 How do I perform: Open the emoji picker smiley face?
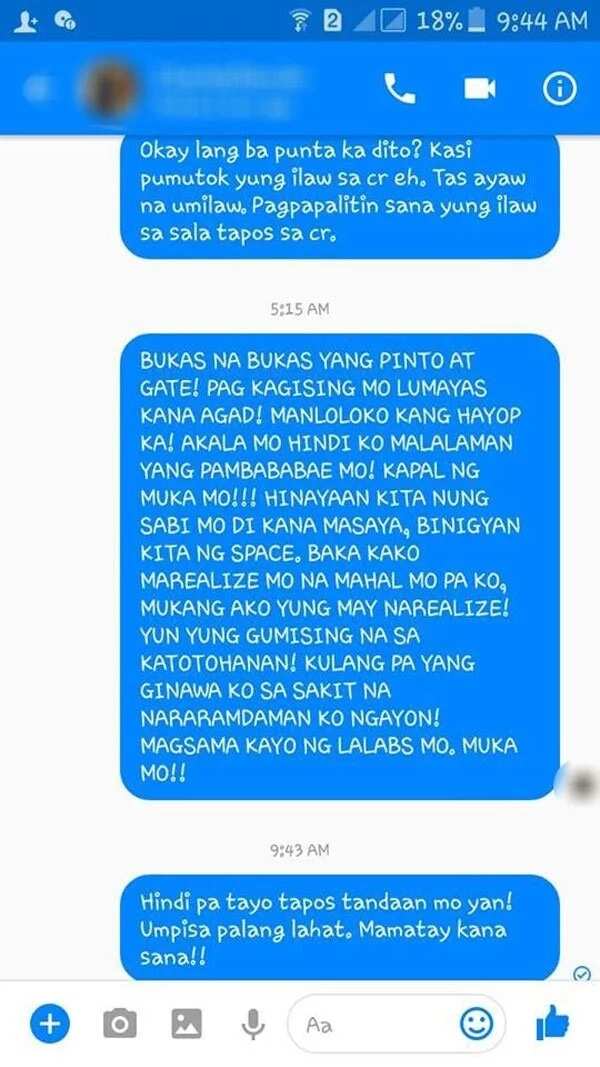[476, 1023]
